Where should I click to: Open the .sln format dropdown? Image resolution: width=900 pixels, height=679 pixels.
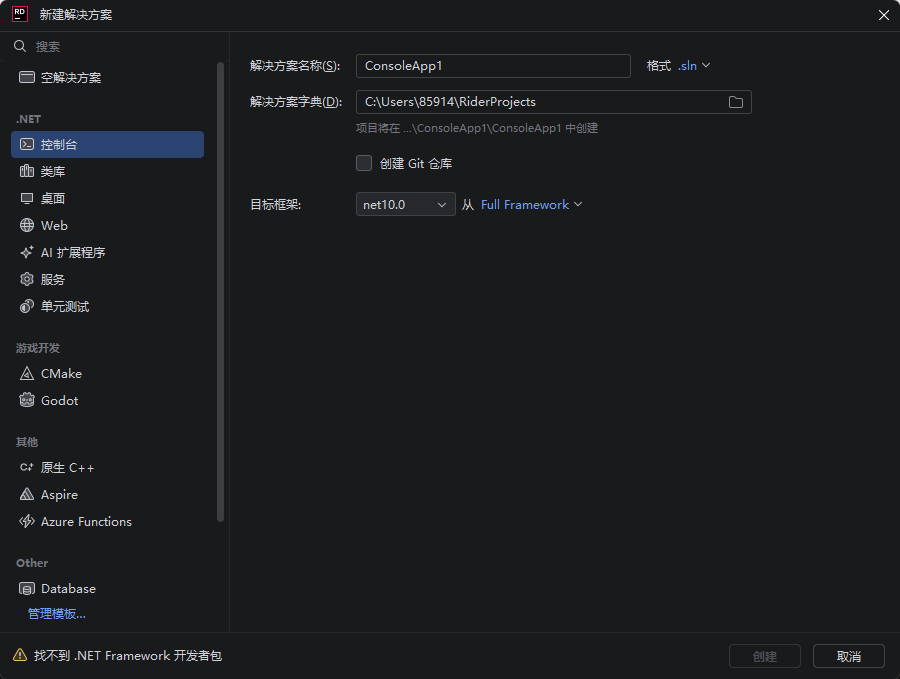click(x=694, y=65)
